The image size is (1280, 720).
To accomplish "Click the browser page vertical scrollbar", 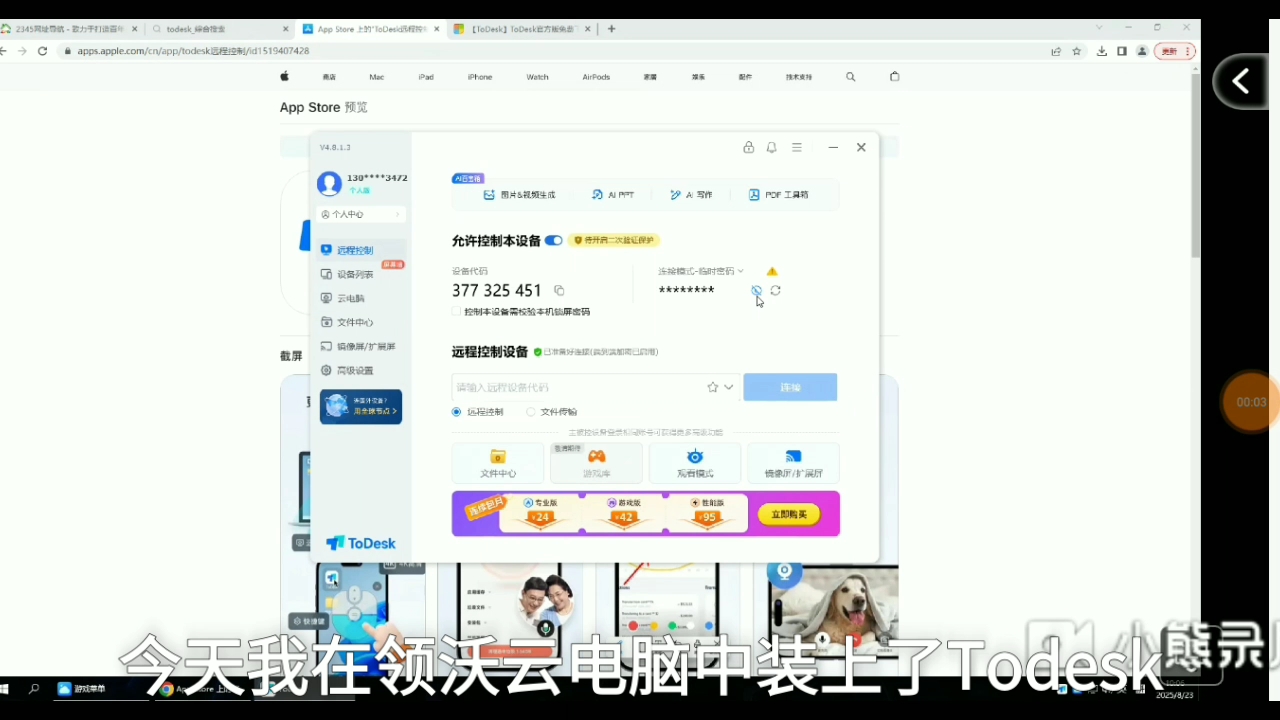I will 1195,165.
